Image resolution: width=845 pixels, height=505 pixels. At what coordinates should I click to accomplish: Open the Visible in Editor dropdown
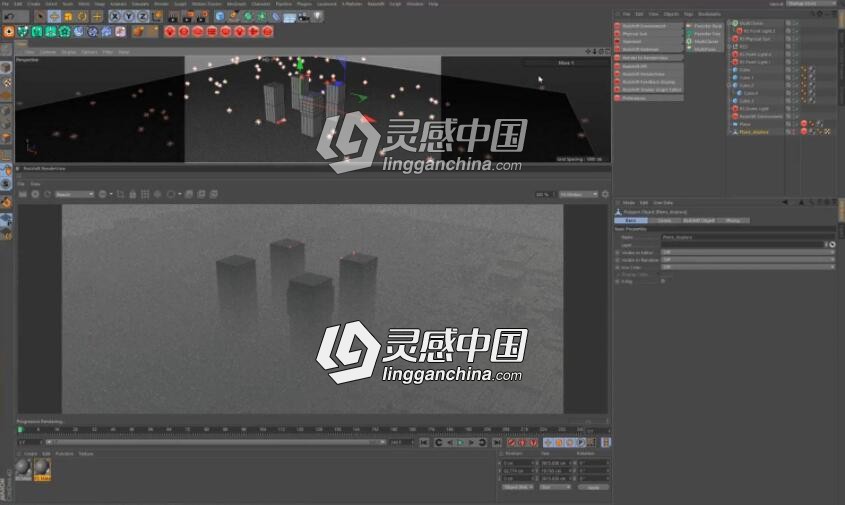click(x=748, y=252)
